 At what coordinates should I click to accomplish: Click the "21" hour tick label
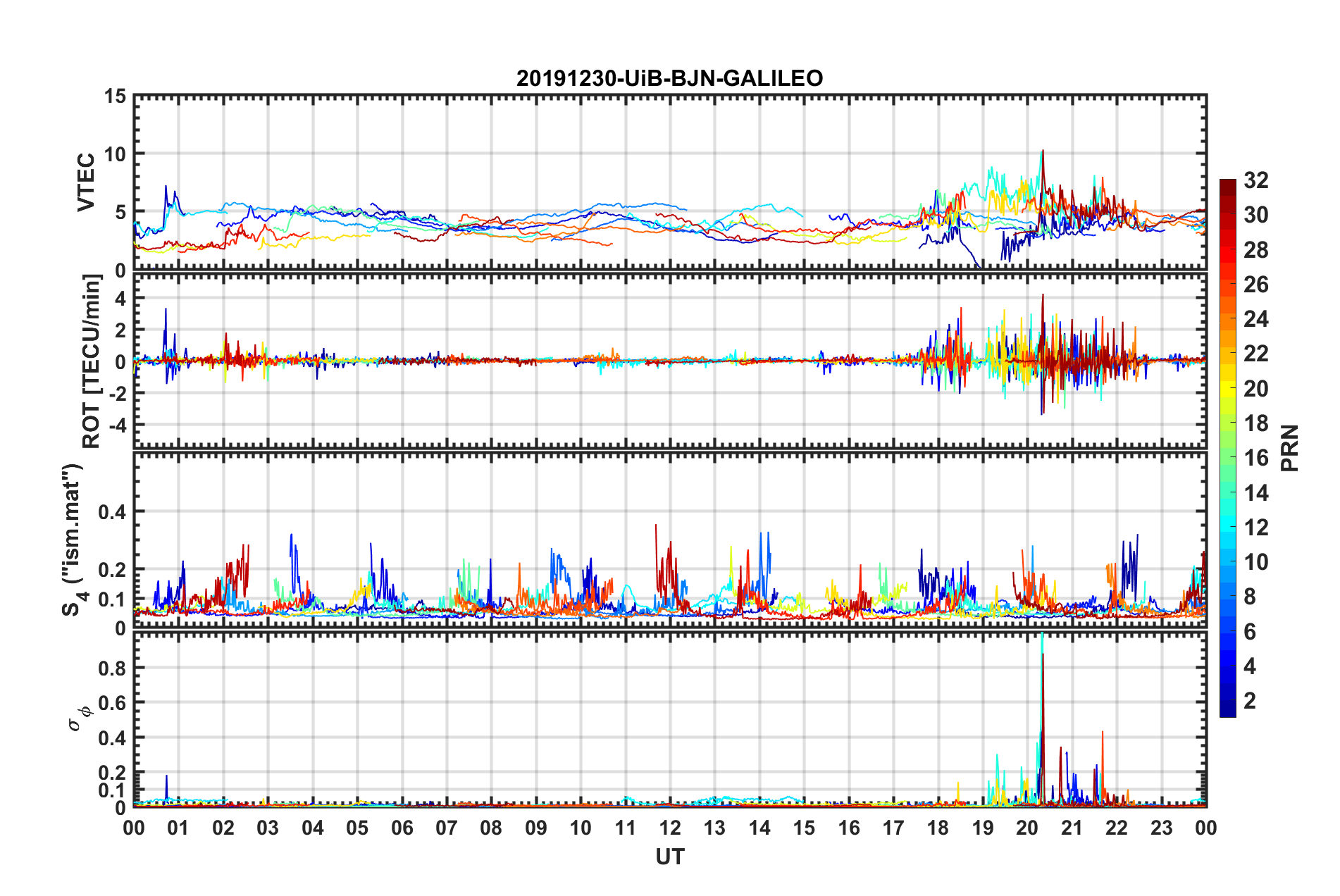point(1072,828)
